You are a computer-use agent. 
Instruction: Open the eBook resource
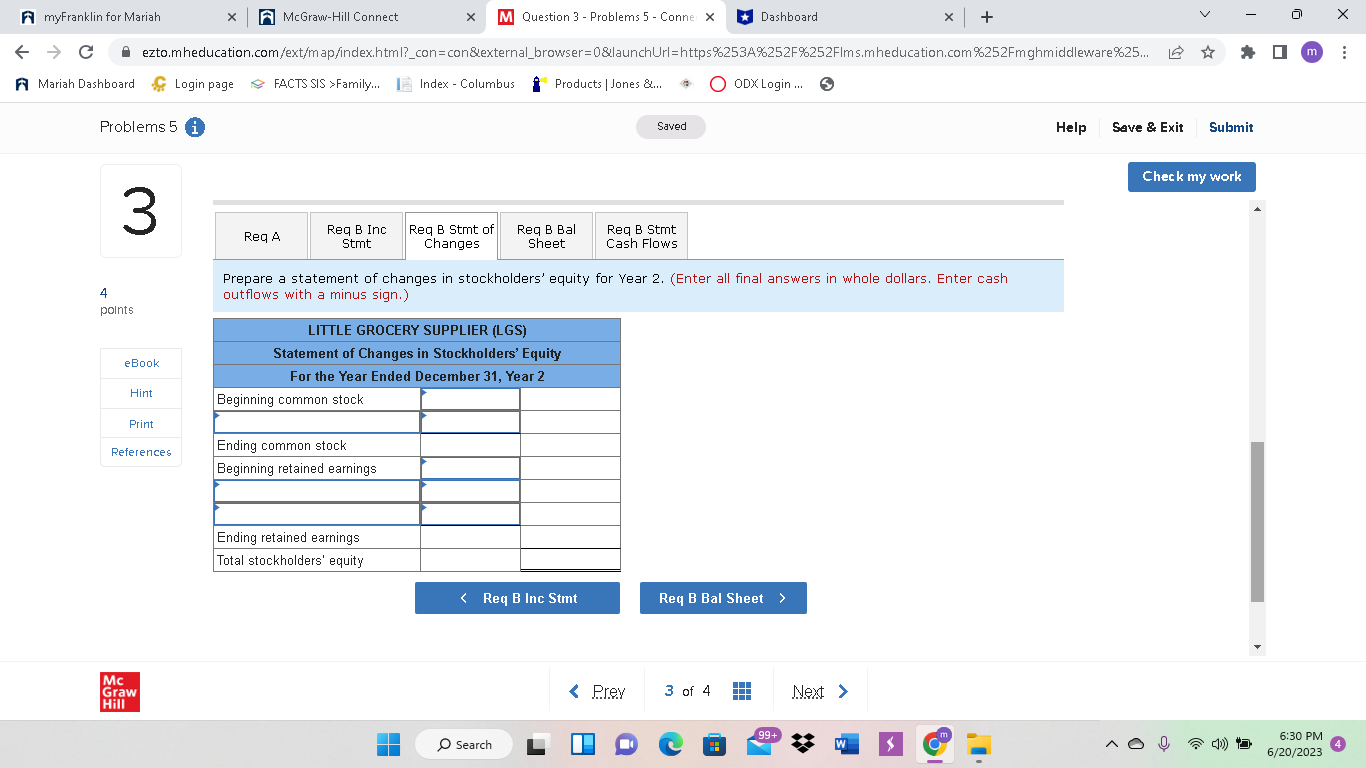141,363
